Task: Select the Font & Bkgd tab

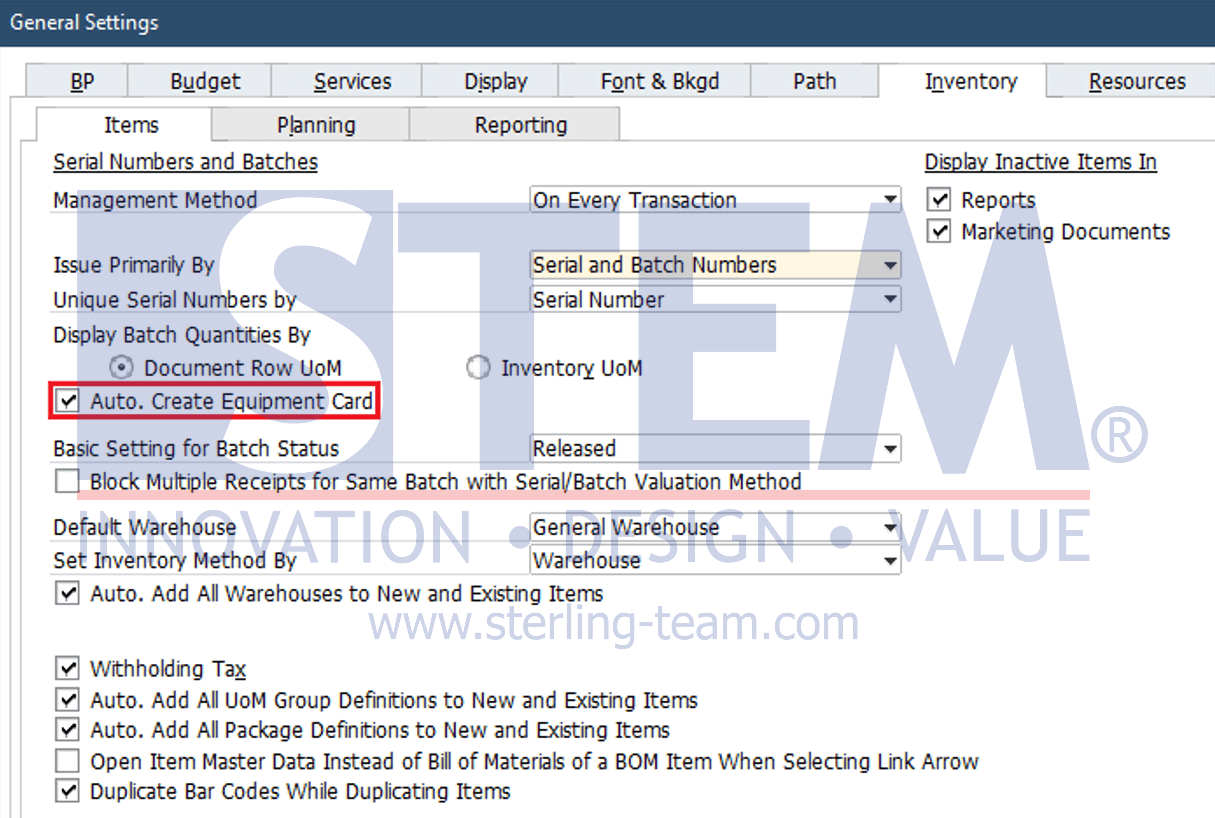Action: pyautogui.click(x=659, y=82)
